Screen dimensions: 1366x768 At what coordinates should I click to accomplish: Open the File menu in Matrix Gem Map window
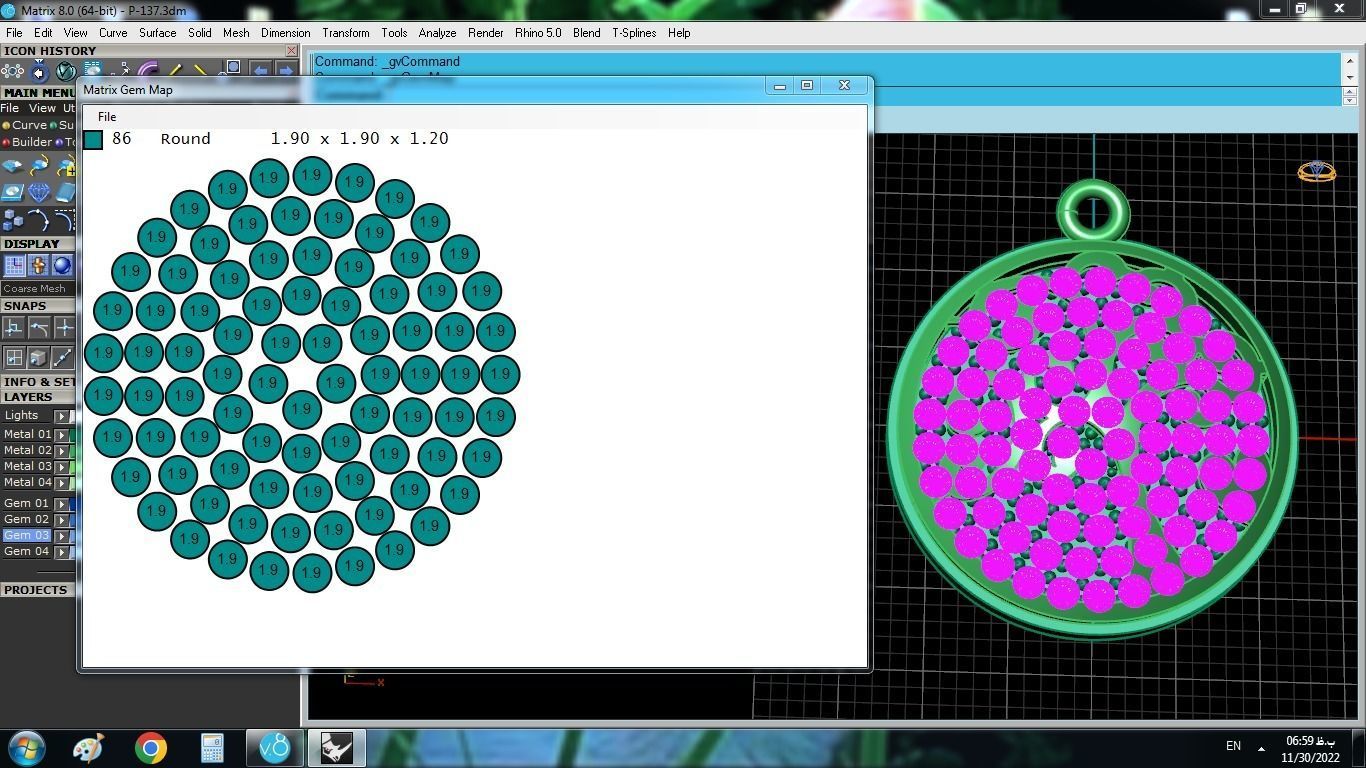tap(107, 117)
